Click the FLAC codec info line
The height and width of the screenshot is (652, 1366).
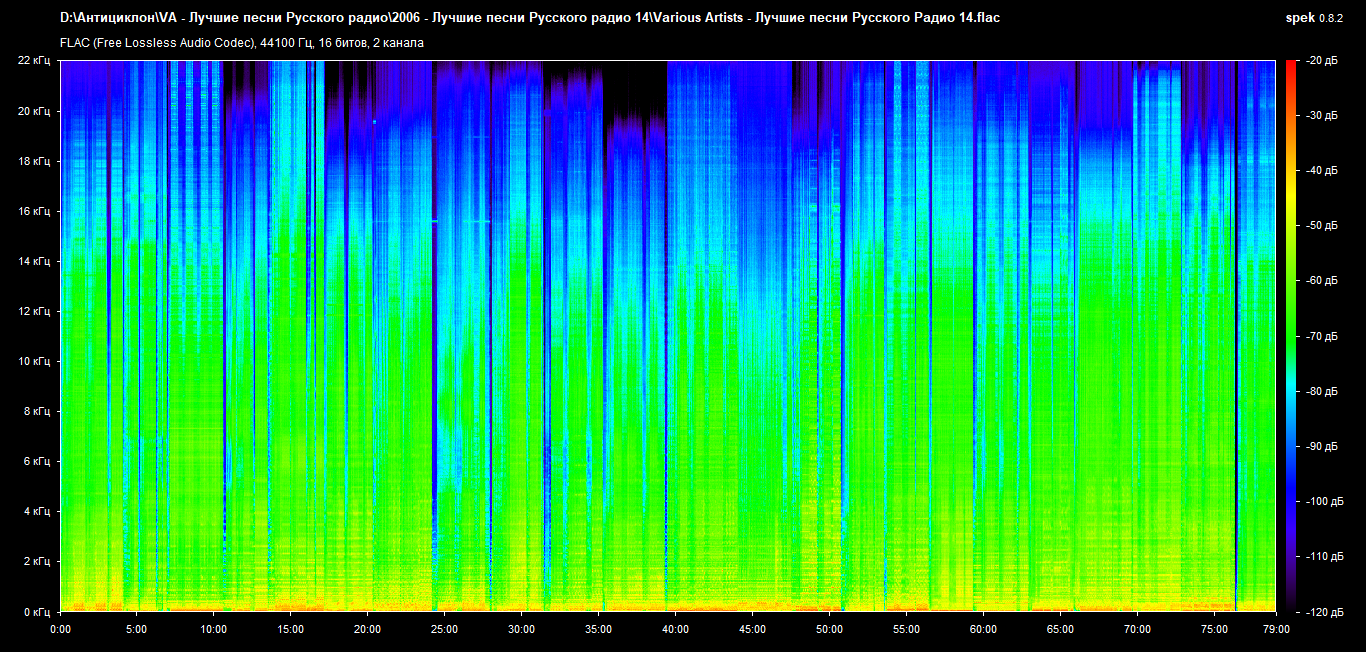(x=242, y=43)
